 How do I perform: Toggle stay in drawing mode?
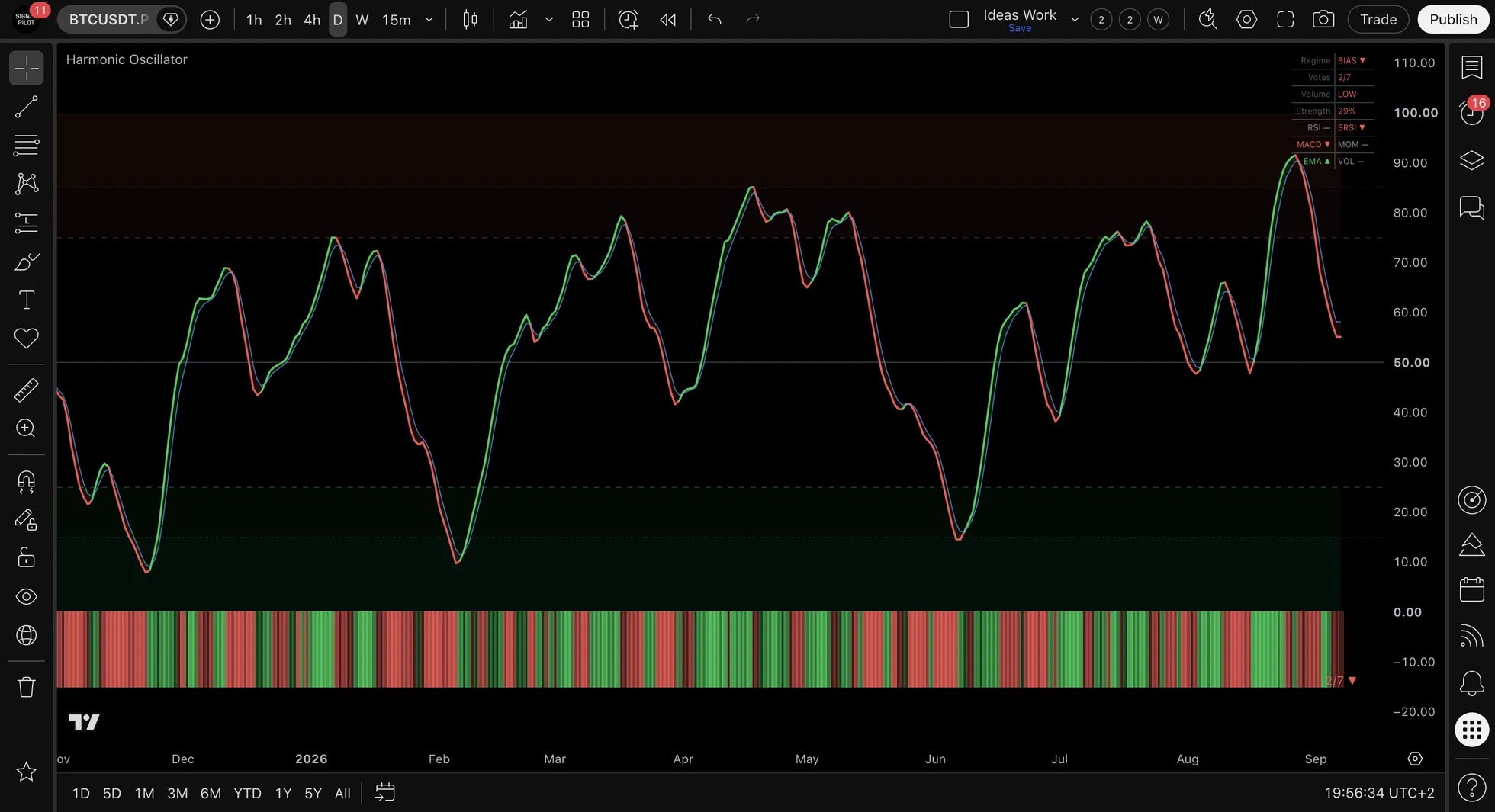pyautogui.click(x=27, y=520)
